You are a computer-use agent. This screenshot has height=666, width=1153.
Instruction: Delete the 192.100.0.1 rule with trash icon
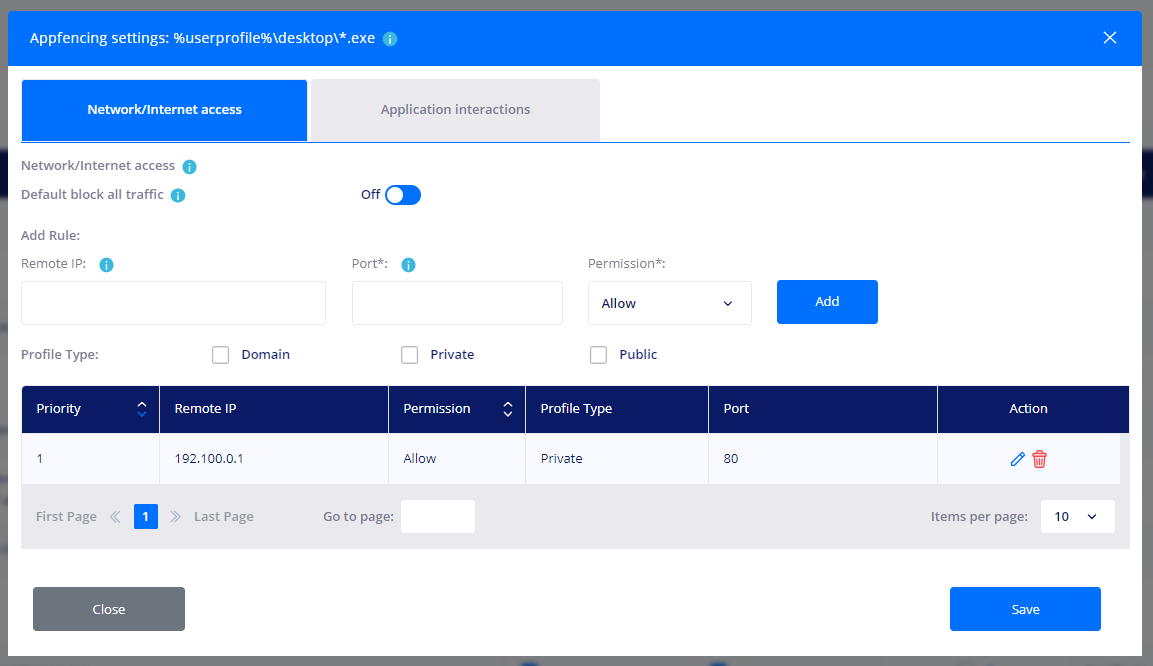[x=1040, y=459]
